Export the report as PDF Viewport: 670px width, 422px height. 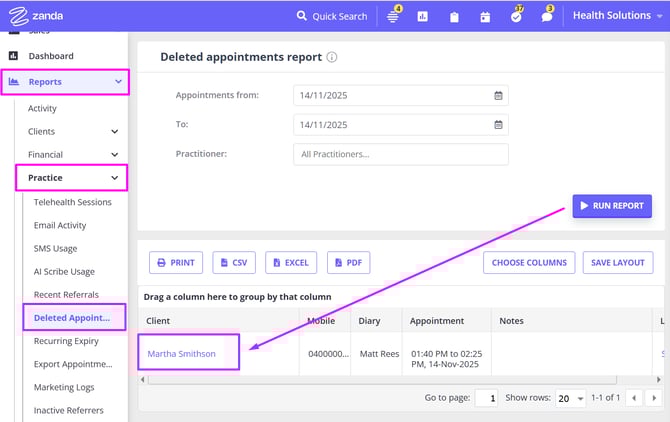pyautogui.click(x=348, y=263)
